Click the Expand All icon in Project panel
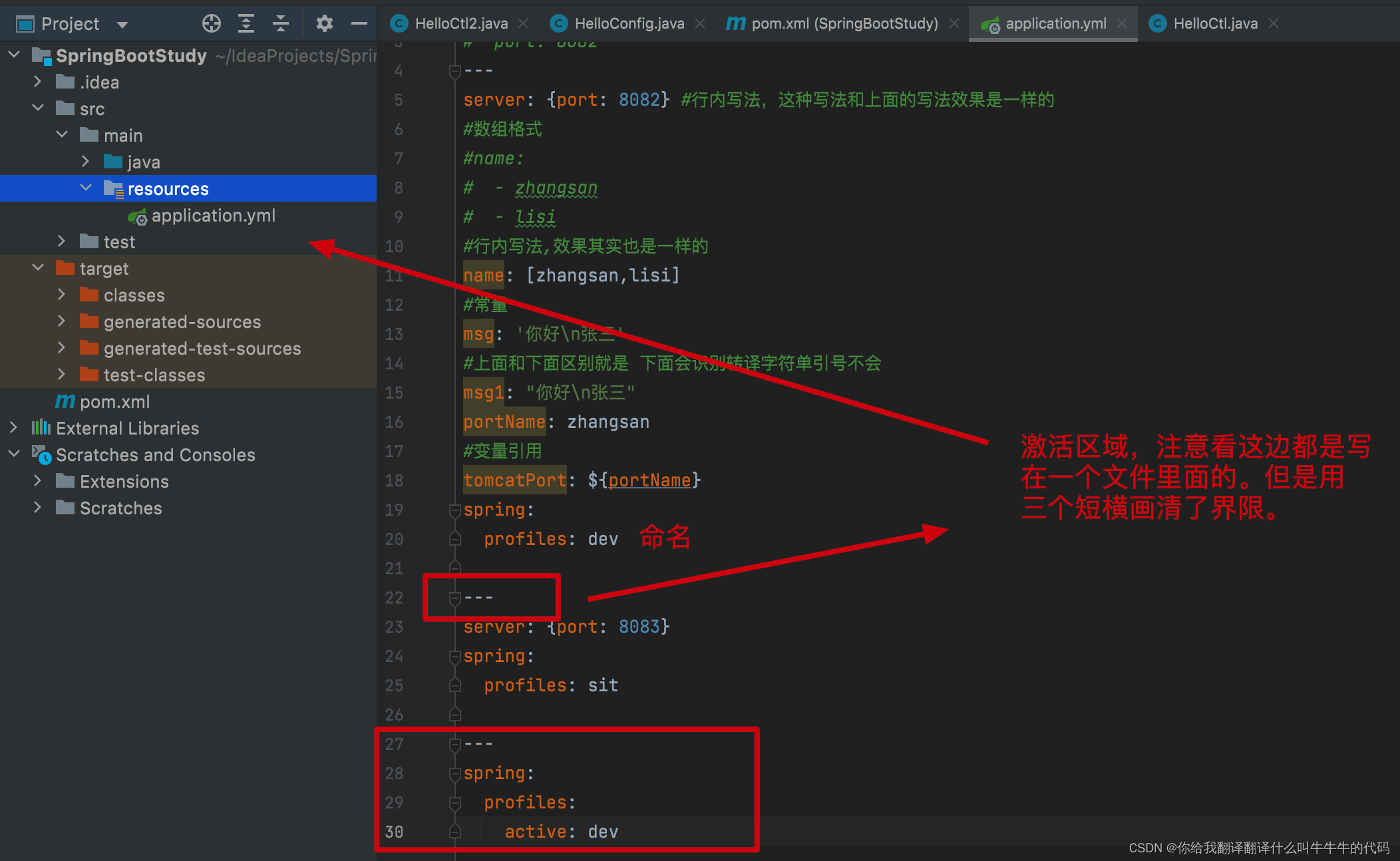The image size is (1400, 861). tap(246, 24)
